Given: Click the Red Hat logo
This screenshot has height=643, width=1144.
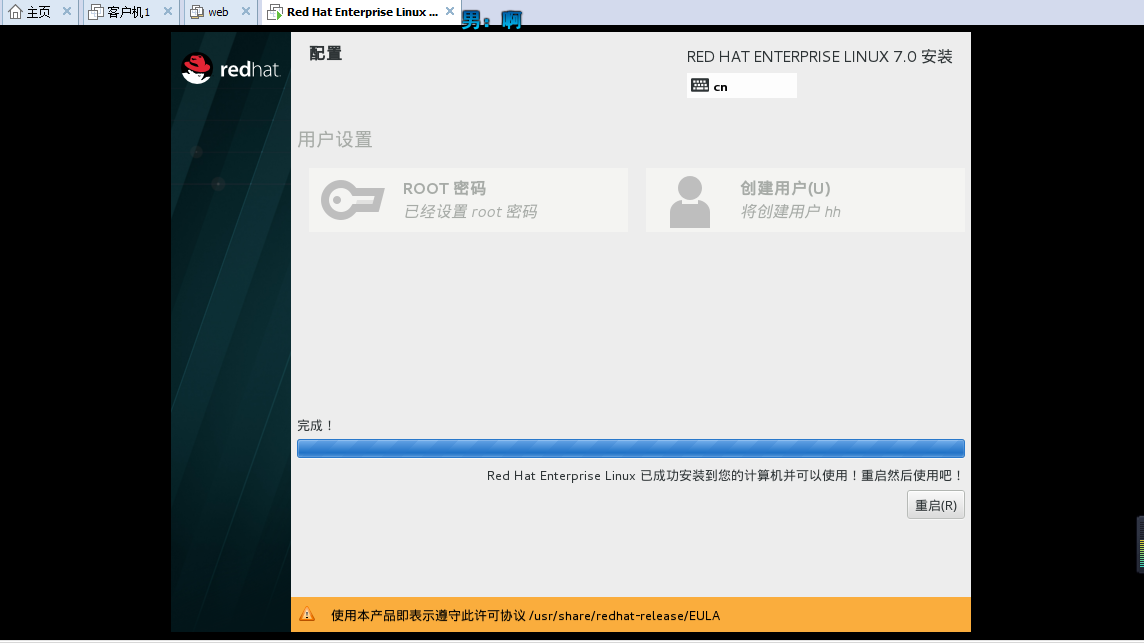Looking at the screenshot, I should (231, 69).
